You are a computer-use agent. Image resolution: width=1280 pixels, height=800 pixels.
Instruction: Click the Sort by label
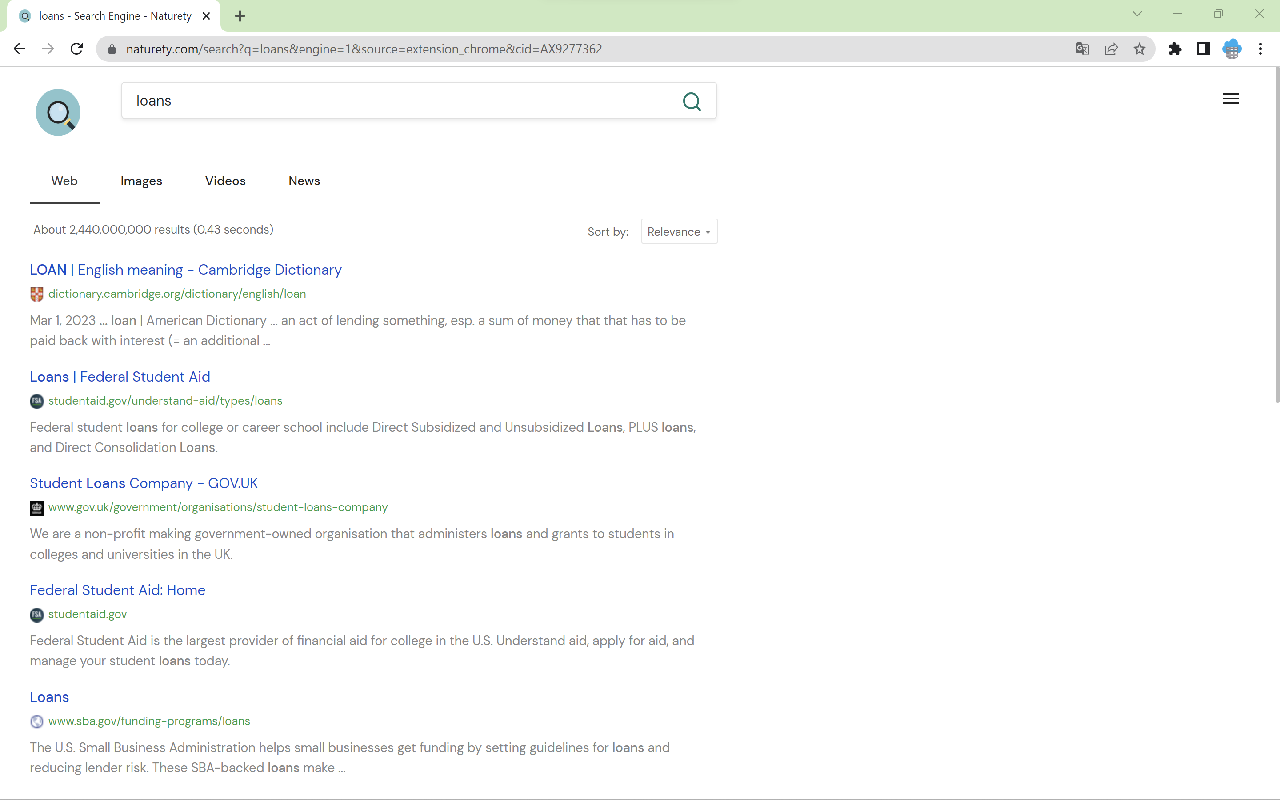click(x=608, y=232)
